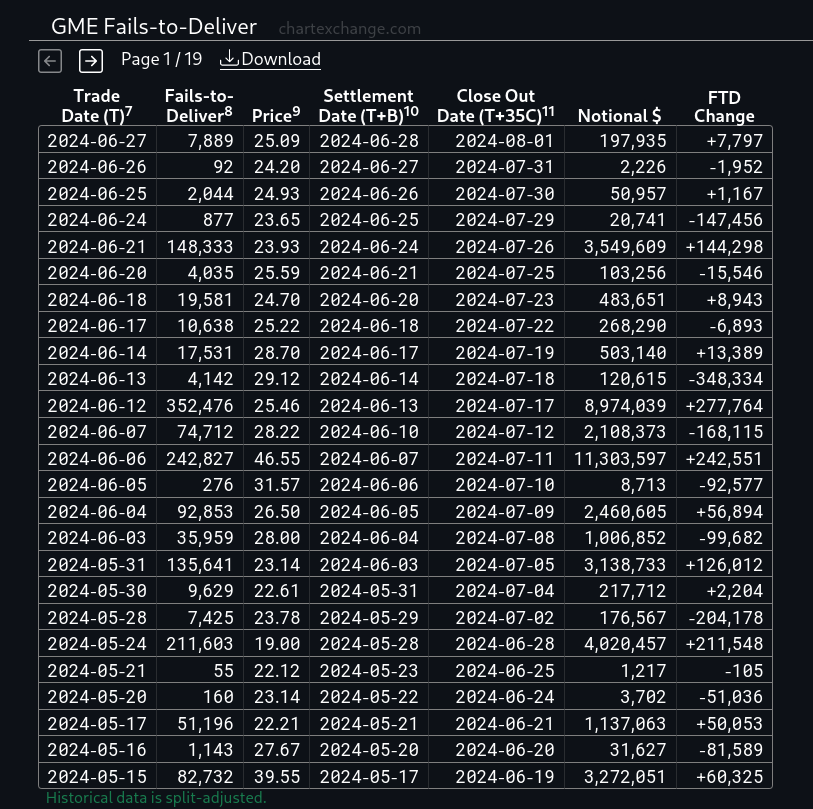
Task: Select fails-to-deliver value 276
Action: point(200,485)
